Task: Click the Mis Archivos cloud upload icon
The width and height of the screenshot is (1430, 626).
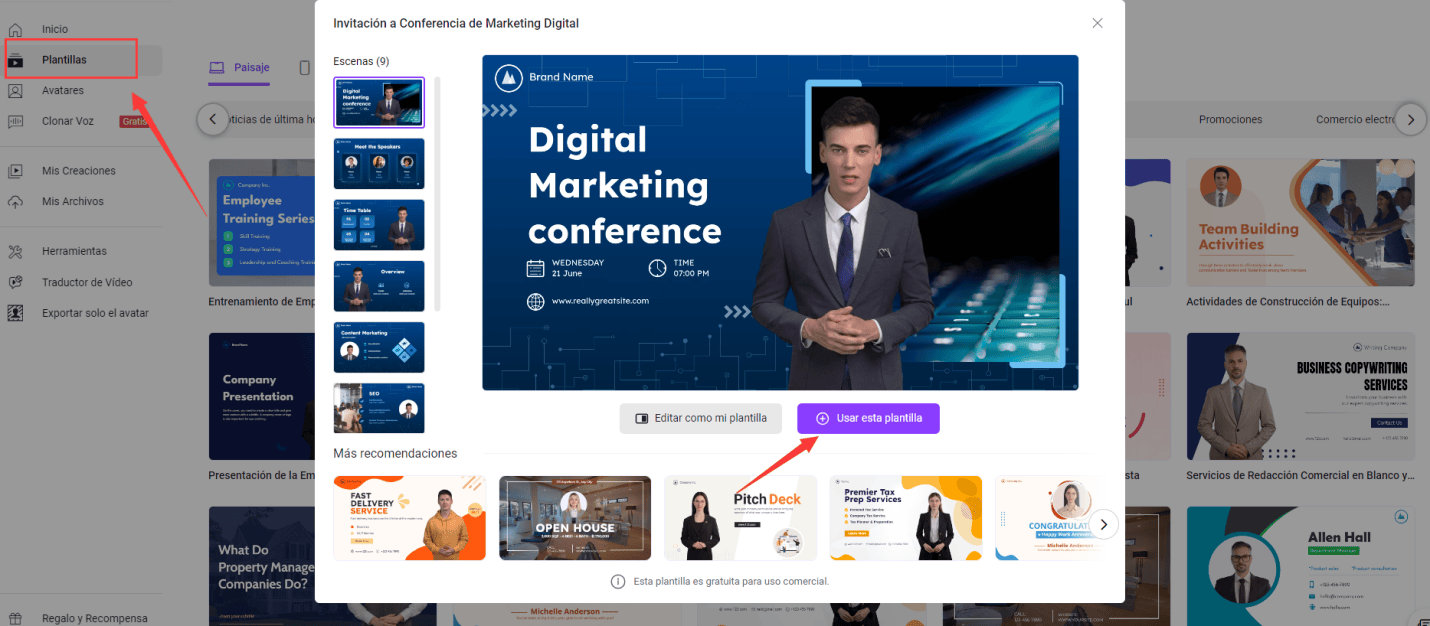Action: pos(15,202)
